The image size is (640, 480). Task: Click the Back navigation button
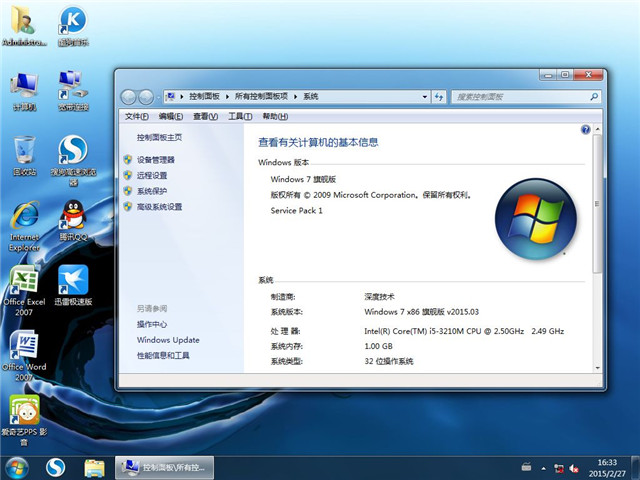(129, 97)
